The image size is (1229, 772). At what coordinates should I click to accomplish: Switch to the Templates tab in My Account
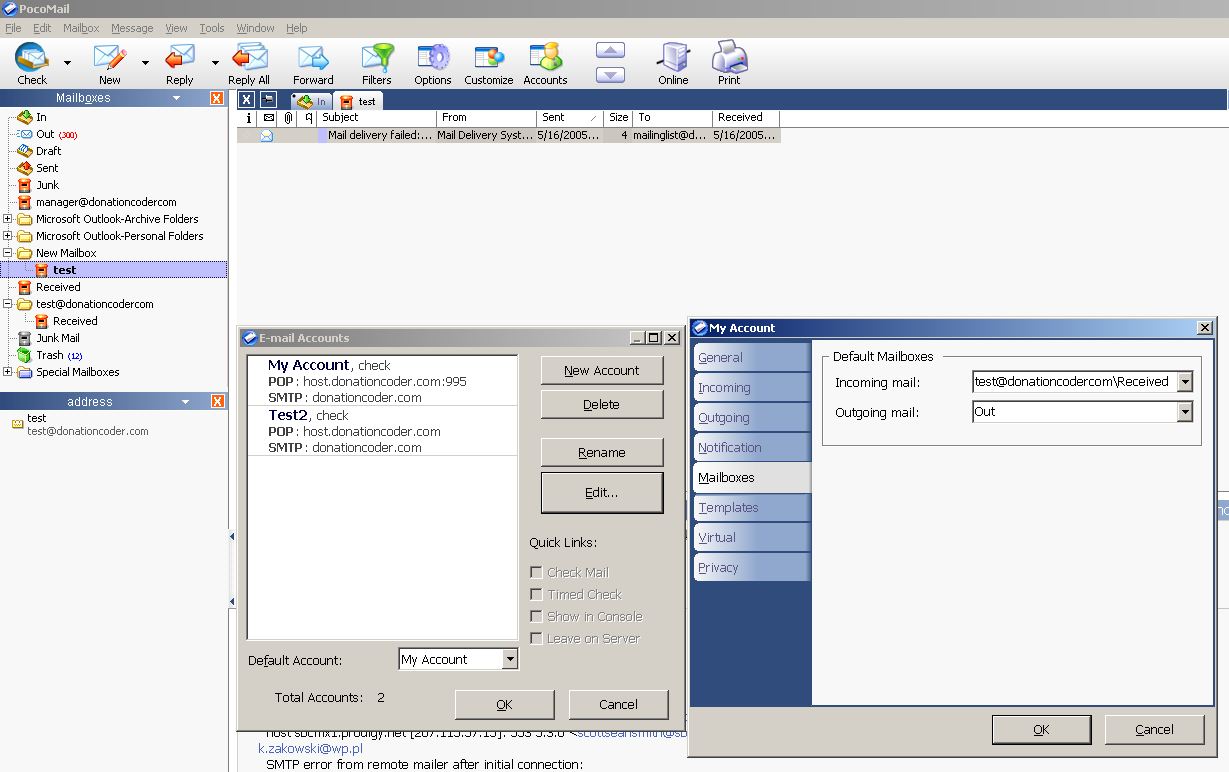(752, 507)
